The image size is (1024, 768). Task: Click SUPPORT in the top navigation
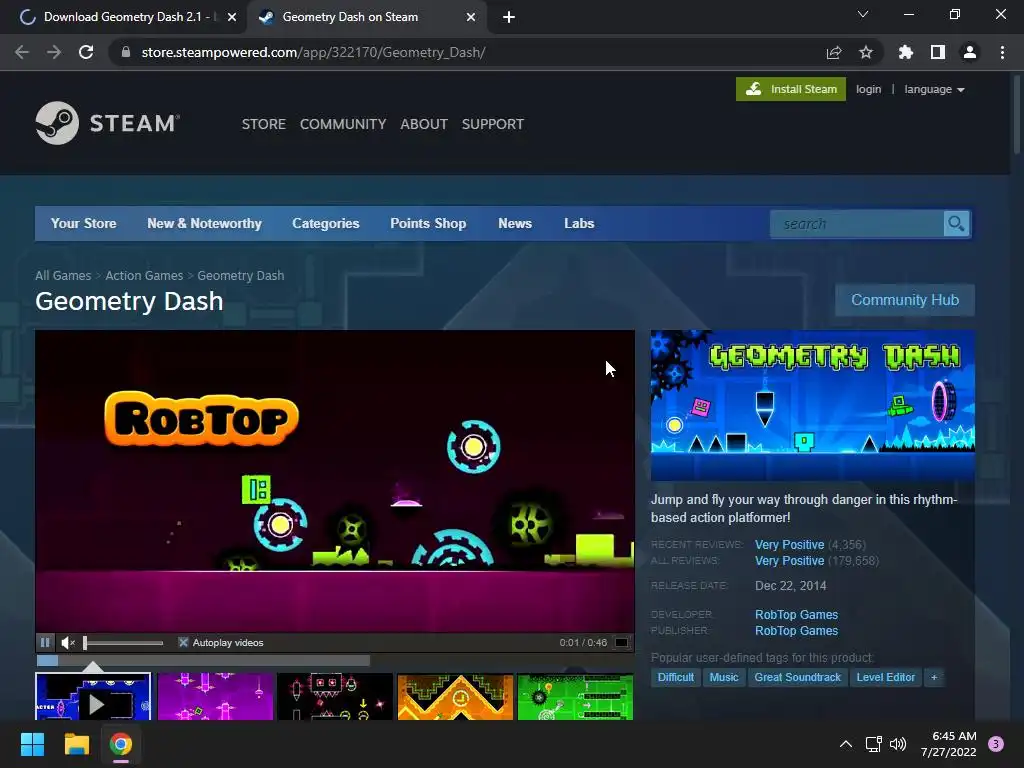point(493,124)
